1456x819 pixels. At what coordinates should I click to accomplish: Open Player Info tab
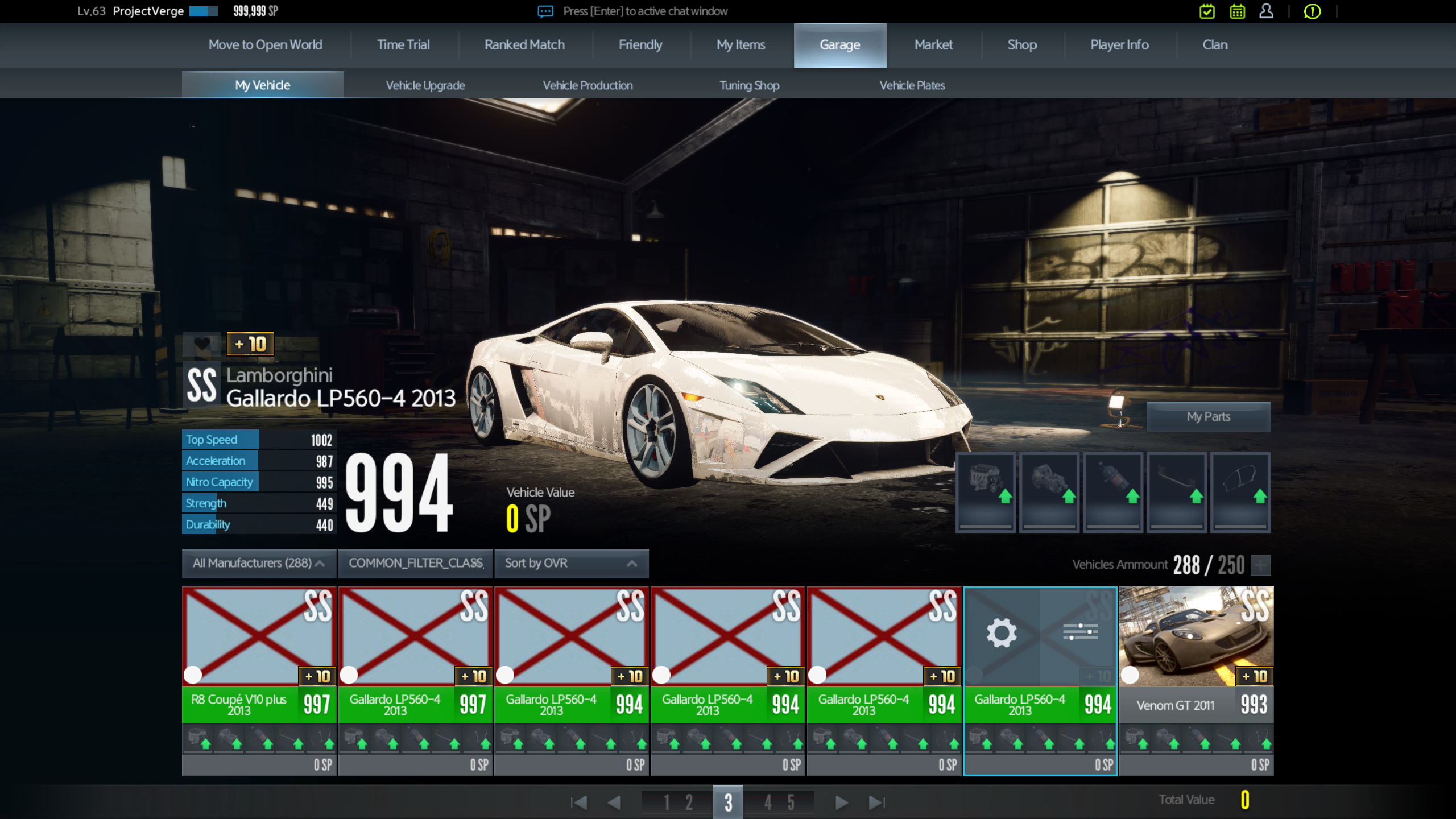1119,45
